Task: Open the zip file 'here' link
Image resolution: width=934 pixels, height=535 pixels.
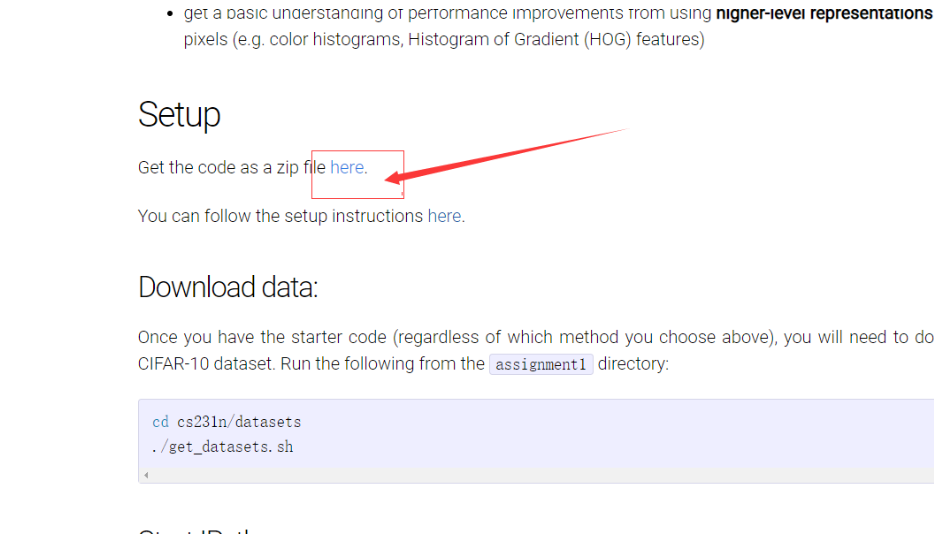Action: click(x=347, y=167)
